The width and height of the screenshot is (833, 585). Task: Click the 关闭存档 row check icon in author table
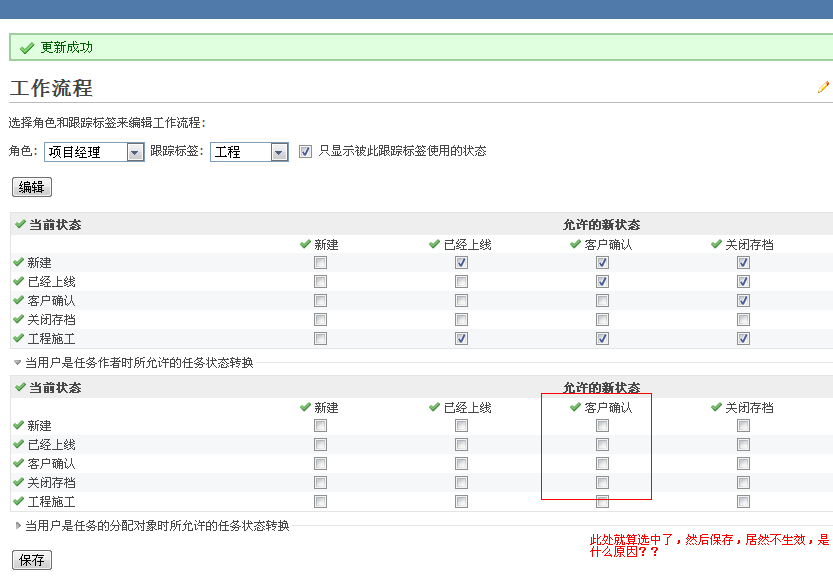(19, 482)
